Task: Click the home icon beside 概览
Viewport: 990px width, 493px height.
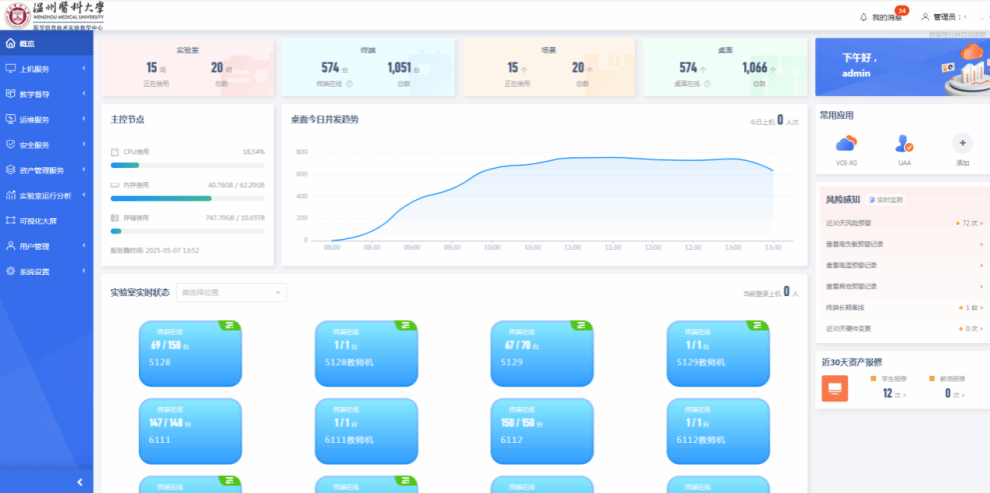Action: [10, 44]
